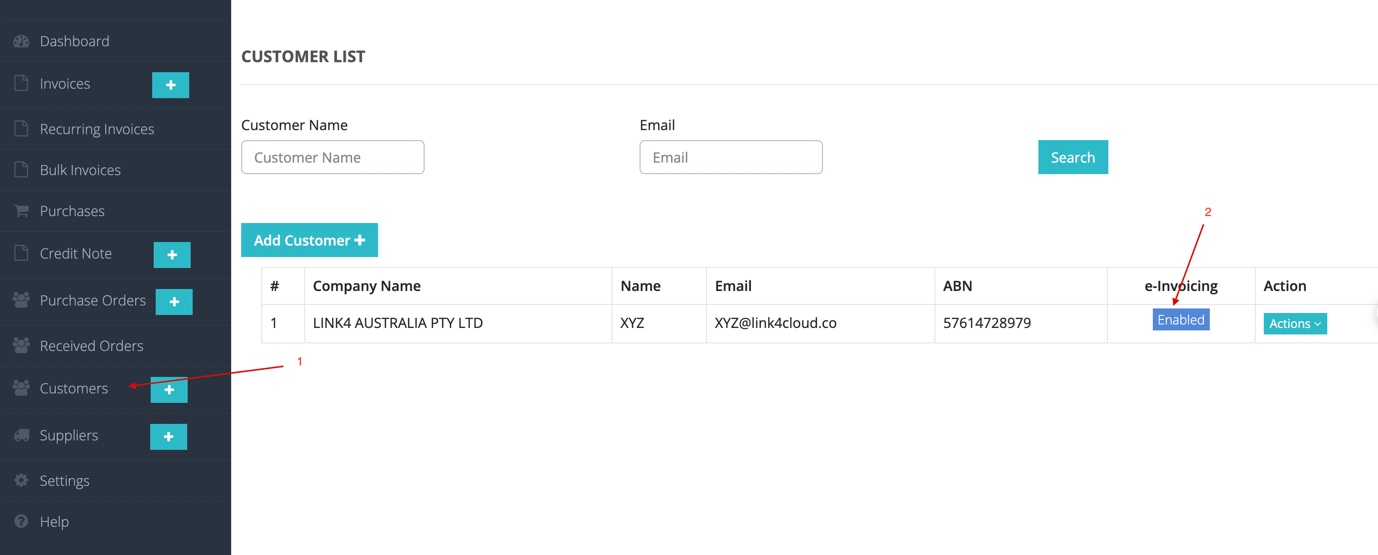Open the Suppliers menu item

69,436
